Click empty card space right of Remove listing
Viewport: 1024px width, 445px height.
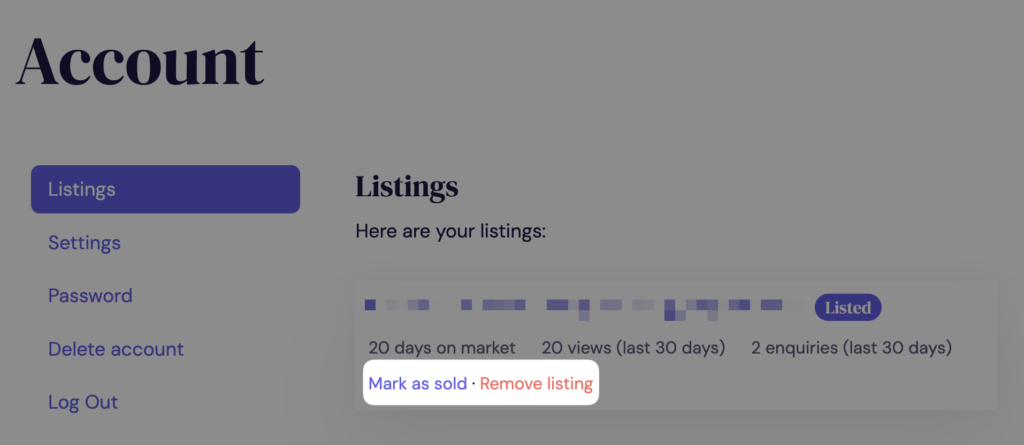(800, 384)
